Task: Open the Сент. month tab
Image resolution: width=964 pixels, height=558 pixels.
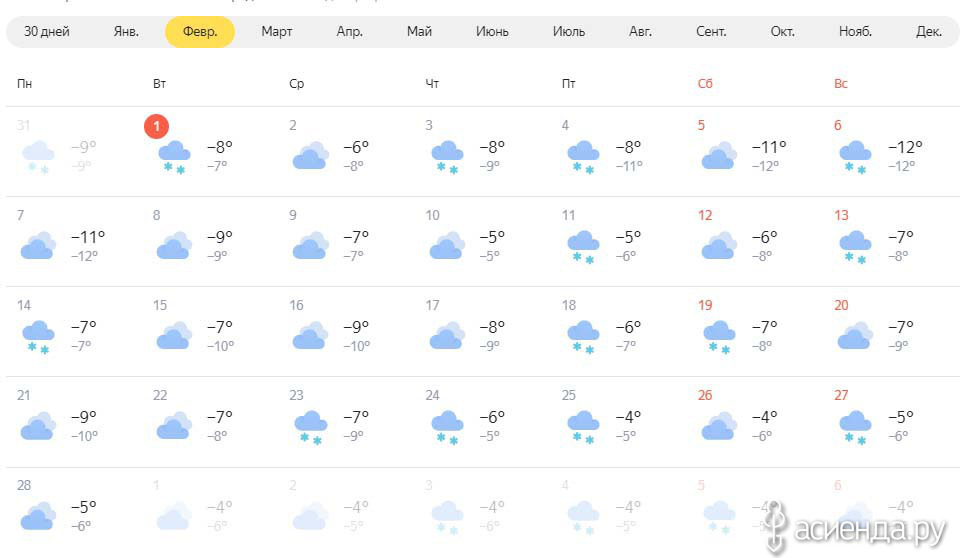Action: [x=711, y=31]
